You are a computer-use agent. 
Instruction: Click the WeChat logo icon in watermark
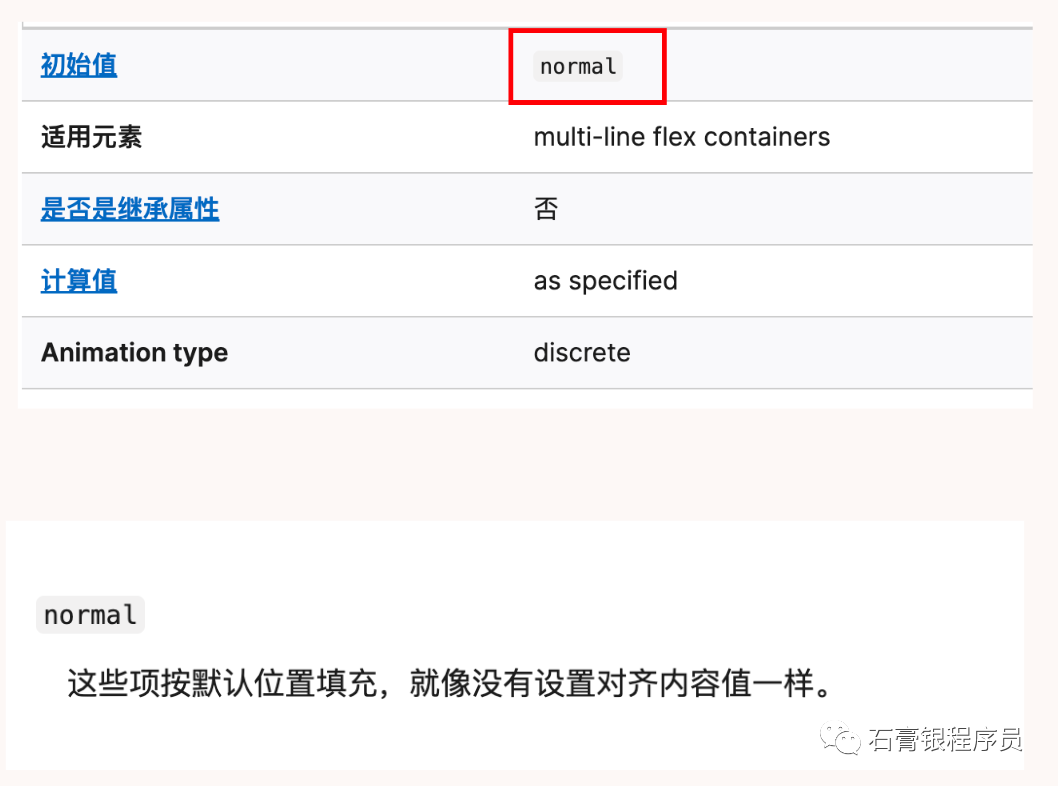(x=840, y=738)
